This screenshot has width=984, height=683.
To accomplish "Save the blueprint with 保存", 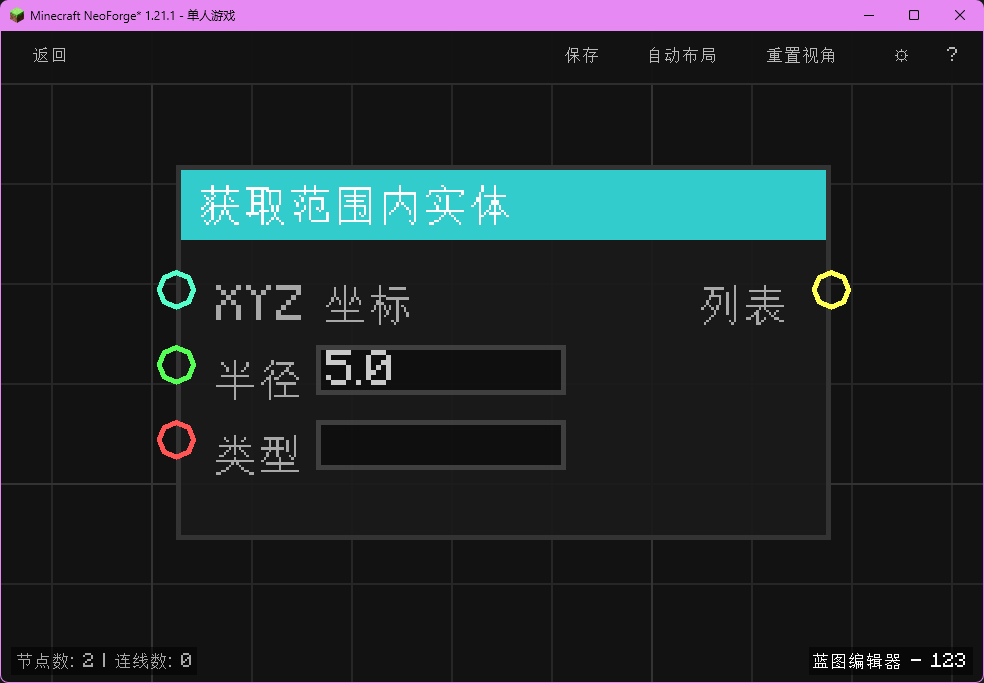I will [x=582, y=56].
